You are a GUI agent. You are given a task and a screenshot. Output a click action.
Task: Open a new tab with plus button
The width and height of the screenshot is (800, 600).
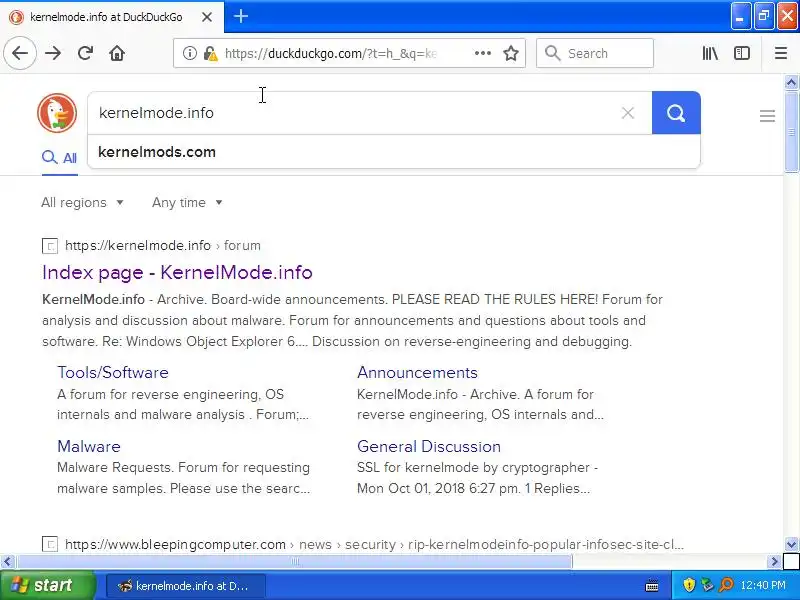(x=241, y=16)
